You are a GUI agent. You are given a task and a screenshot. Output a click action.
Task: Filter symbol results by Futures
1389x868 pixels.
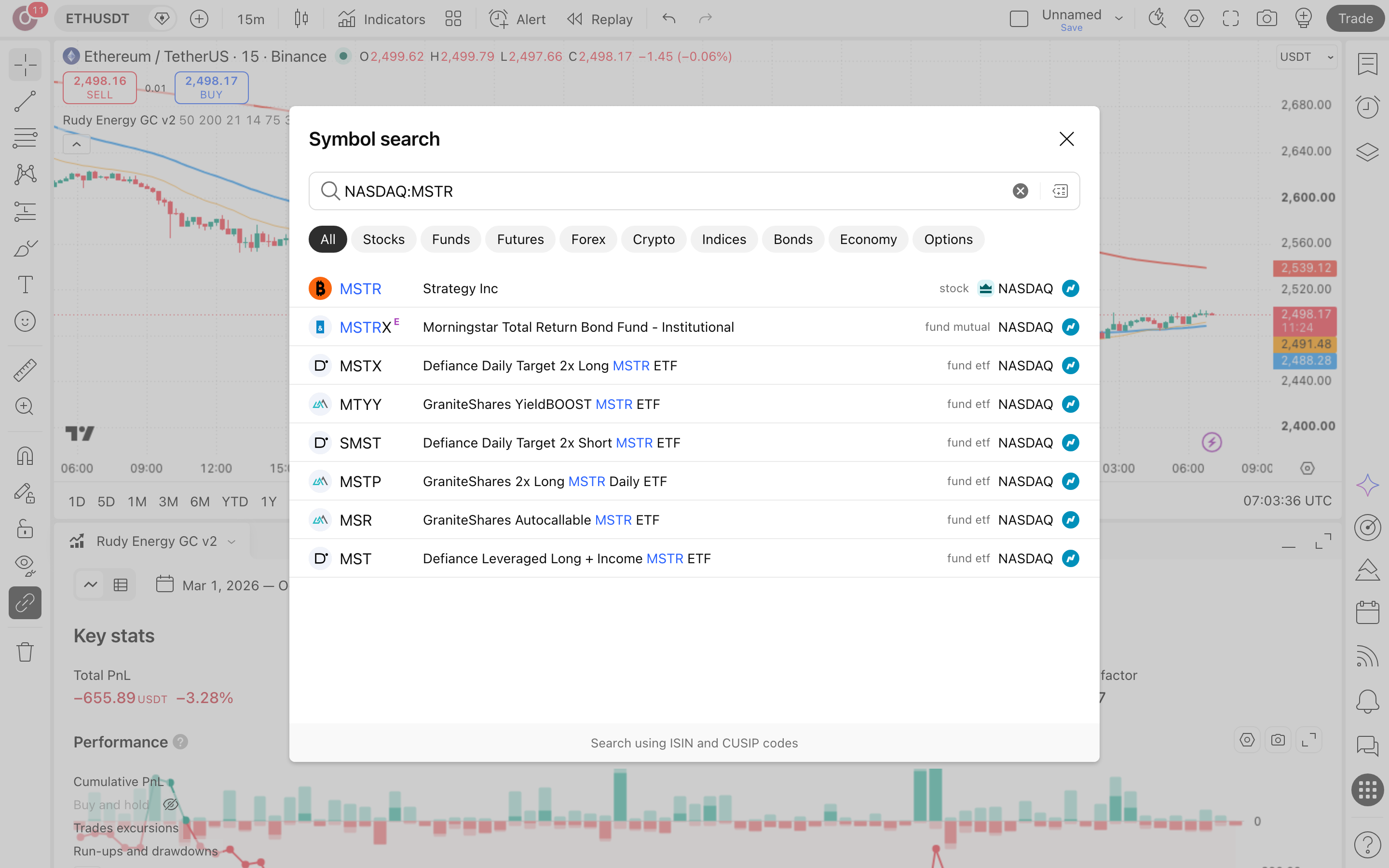tap(520, 239)
